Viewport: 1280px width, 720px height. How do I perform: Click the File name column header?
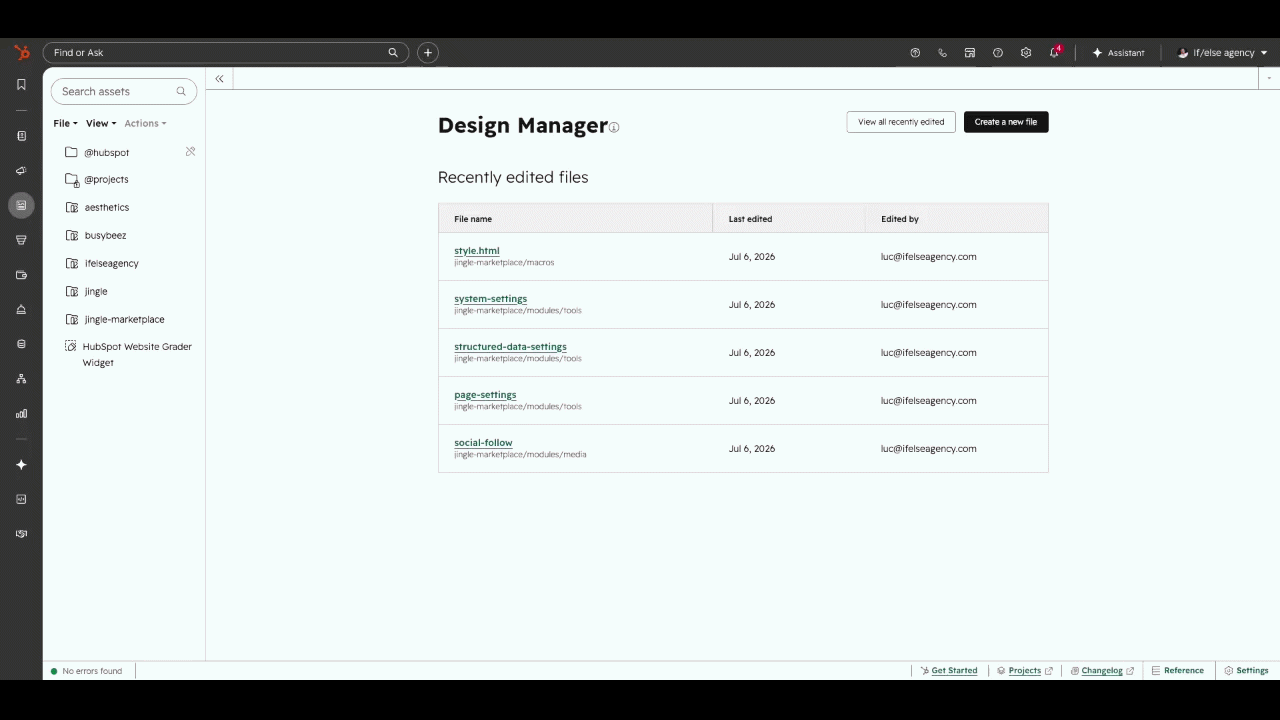(x=575, y=219)
